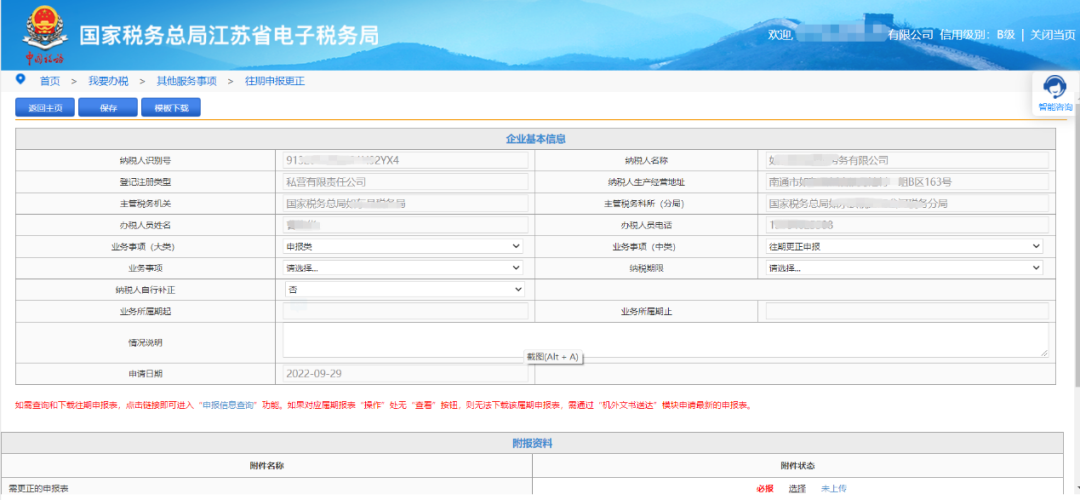Click the 纳税人生产经营地址 field
Viewport: 1080px width, 500px height.
907,182
